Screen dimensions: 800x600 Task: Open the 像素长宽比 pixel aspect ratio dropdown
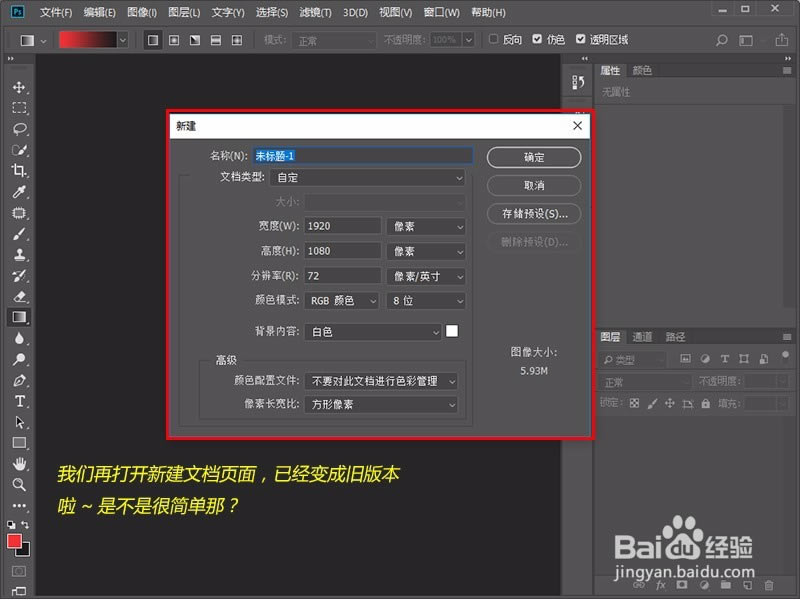[381, 404]
